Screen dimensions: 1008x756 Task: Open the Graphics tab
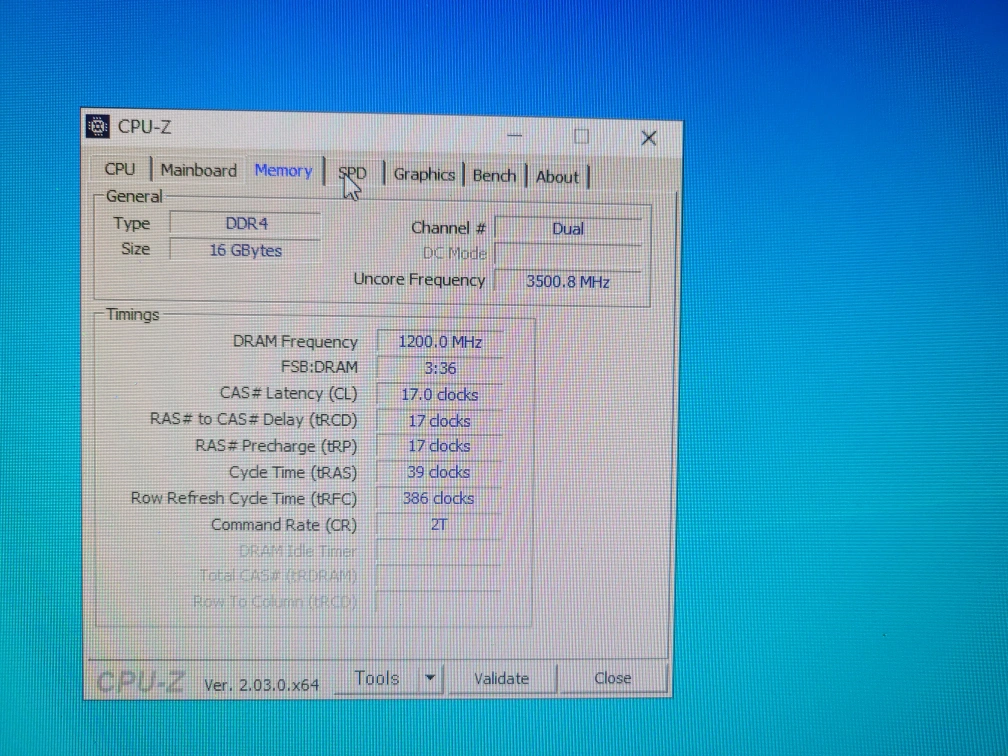[424, 174]
